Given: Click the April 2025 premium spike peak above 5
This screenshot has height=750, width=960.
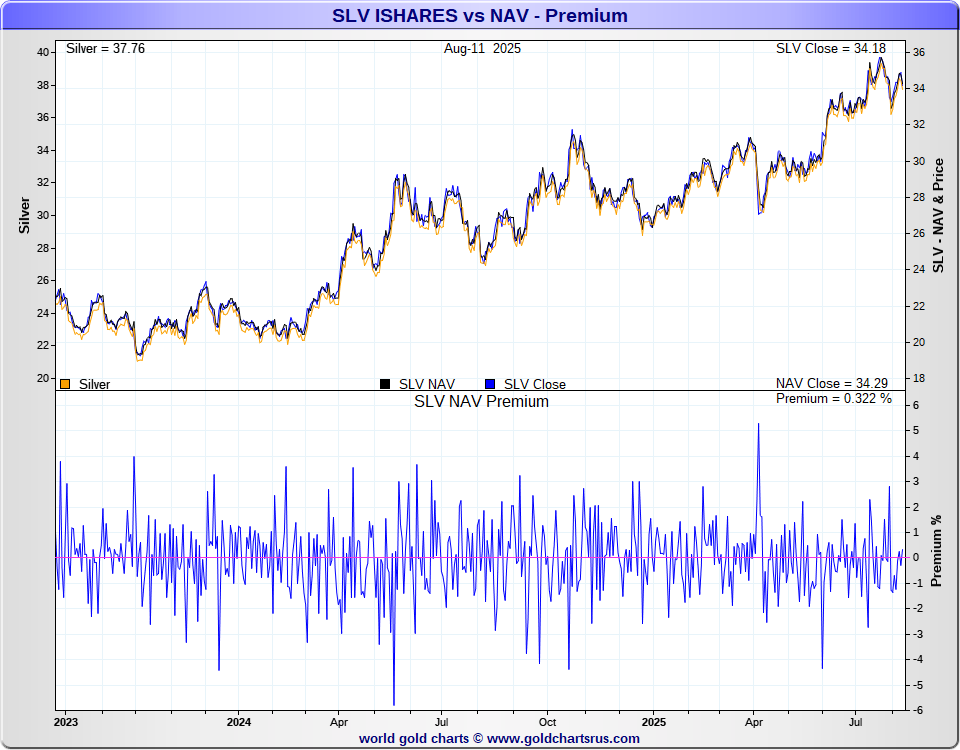Looking at the screenshot, I should click(759, 424).
